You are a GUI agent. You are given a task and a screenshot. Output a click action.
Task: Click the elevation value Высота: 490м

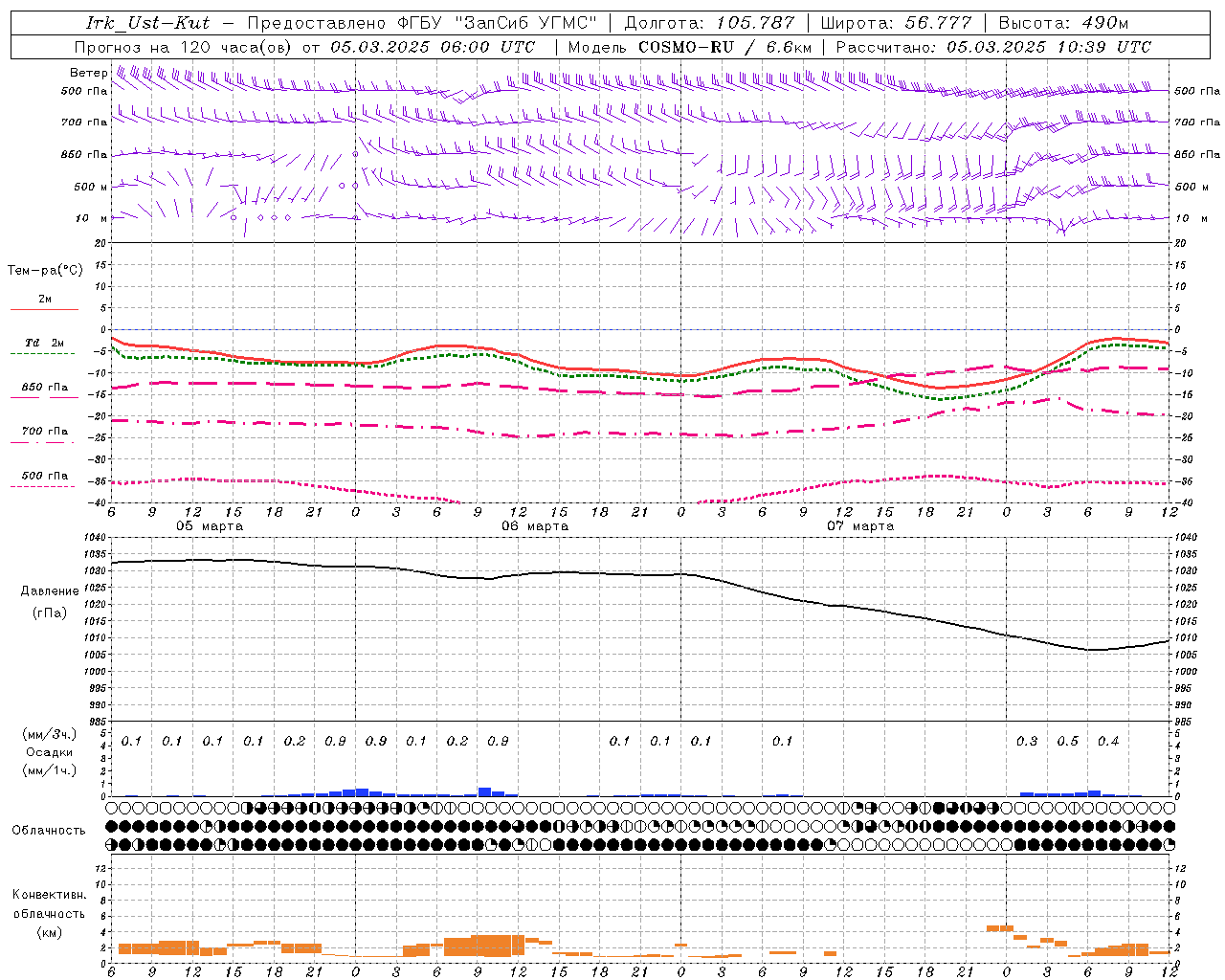pyautogui.click(x=1063, y=23)
